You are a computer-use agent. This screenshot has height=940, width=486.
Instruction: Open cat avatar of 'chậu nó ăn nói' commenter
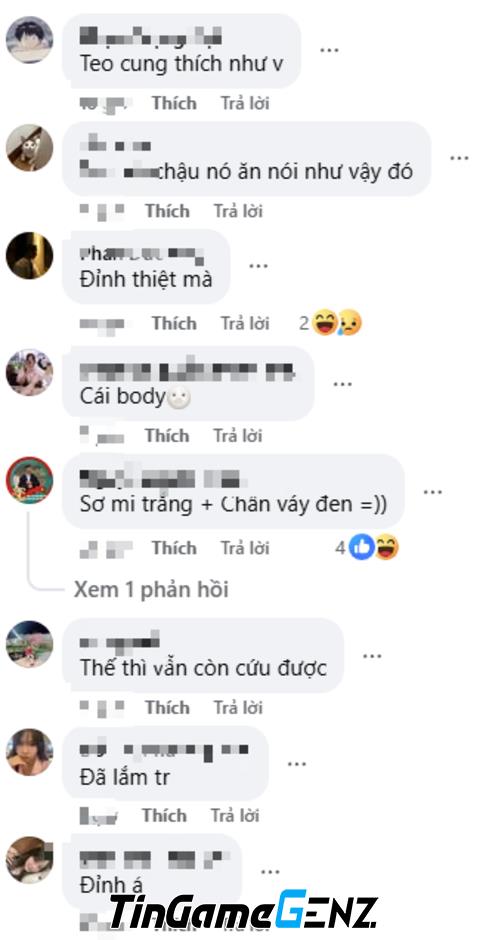29,147
